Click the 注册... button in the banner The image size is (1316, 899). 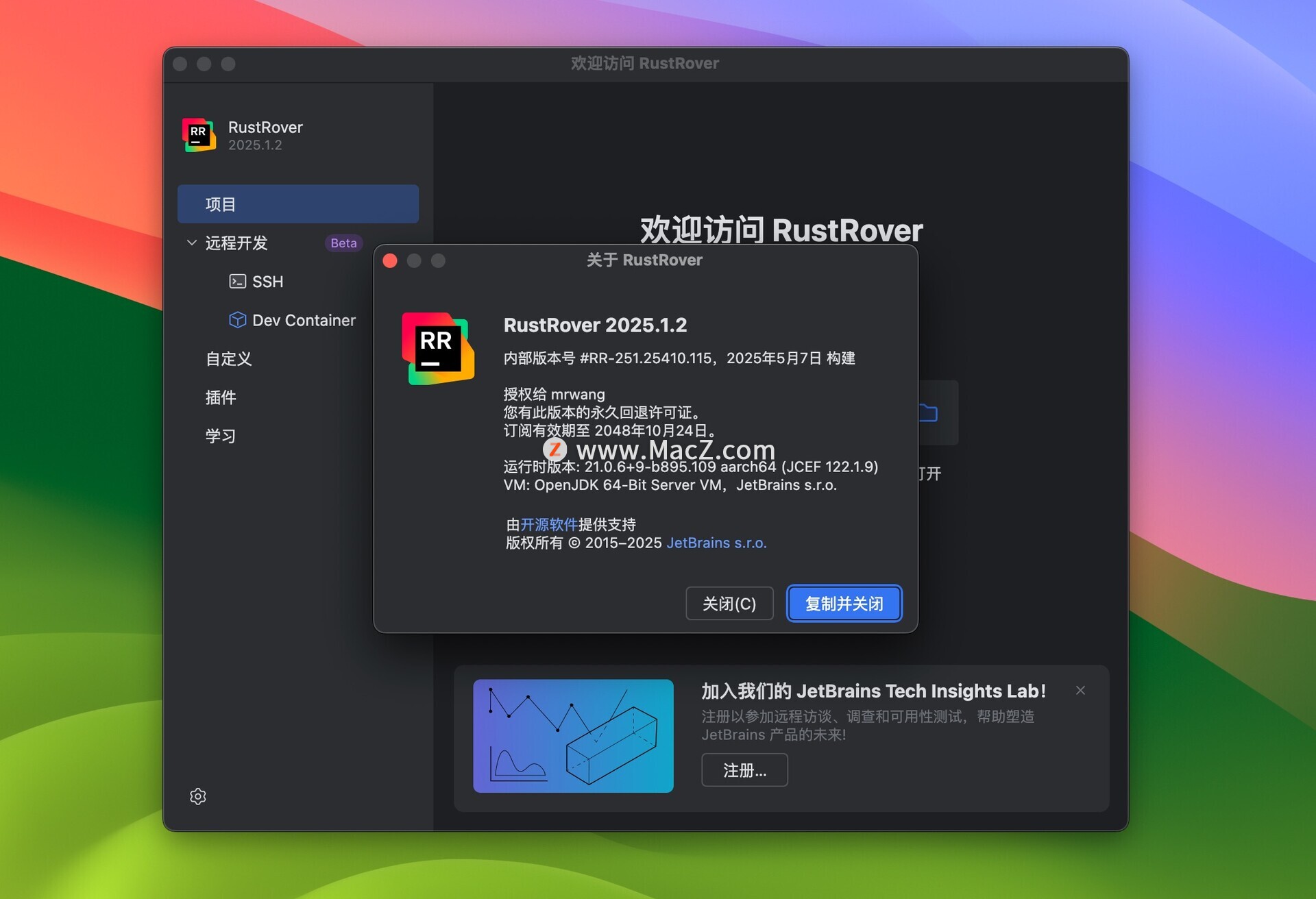(x=744, y=770)
